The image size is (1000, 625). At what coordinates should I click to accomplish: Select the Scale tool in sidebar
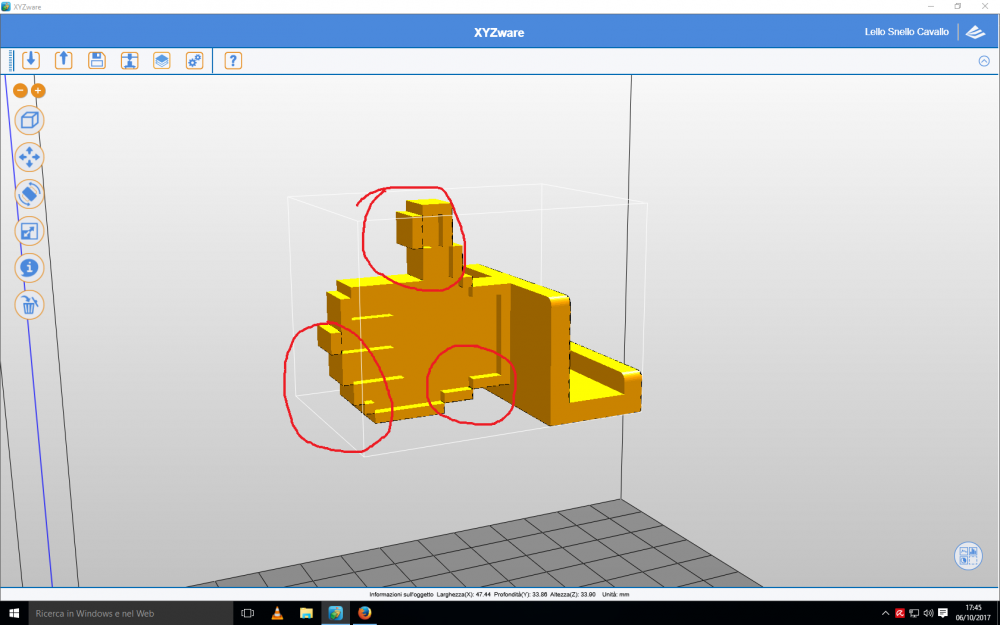click(x=30, y=231)
